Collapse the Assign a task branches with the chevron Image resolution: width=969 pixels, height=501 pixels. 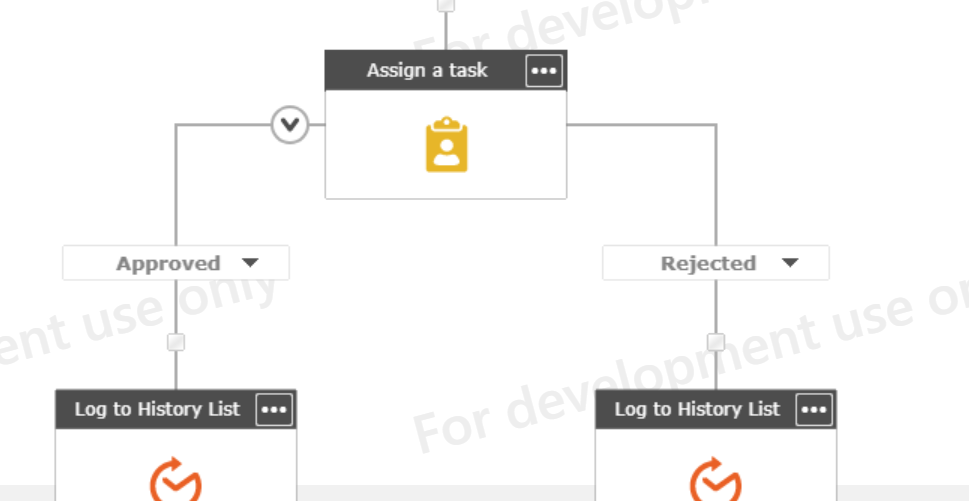tap(290, 125)
